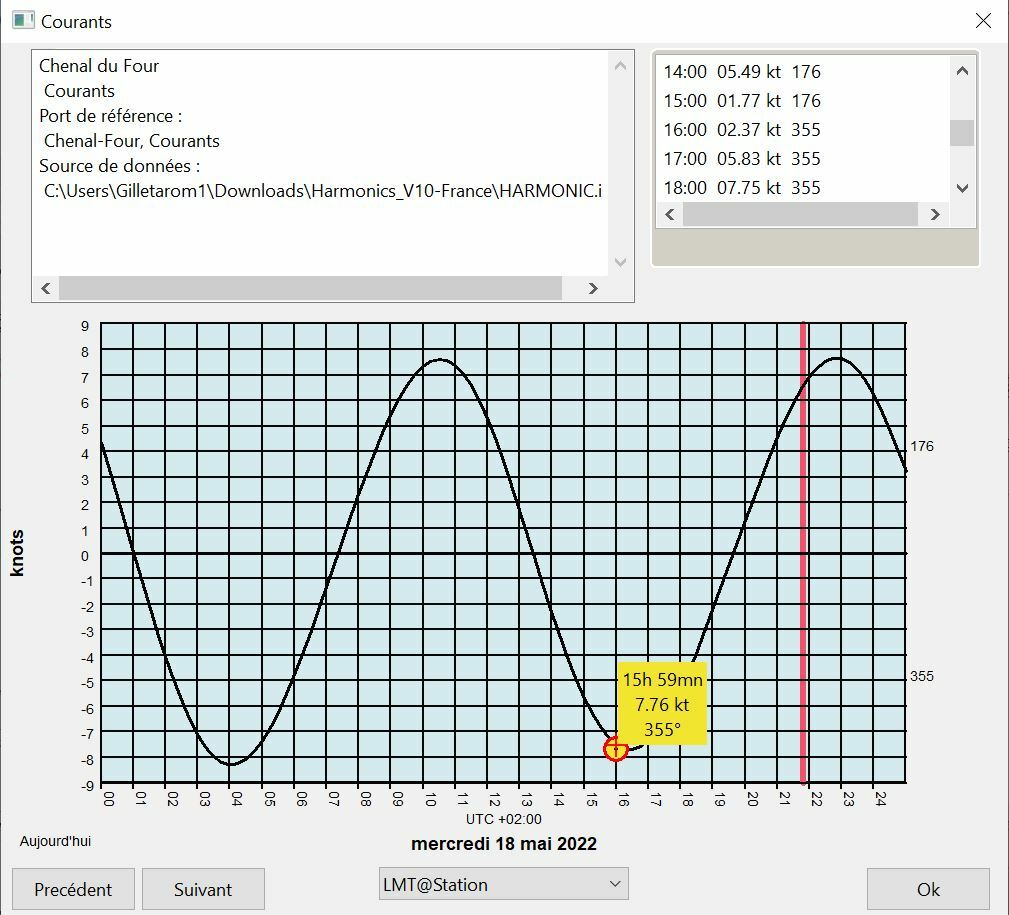Click left arrow of station info horizontal scrollbar
The width and height of the screenshot is (1009, 915).
(46, 288)
